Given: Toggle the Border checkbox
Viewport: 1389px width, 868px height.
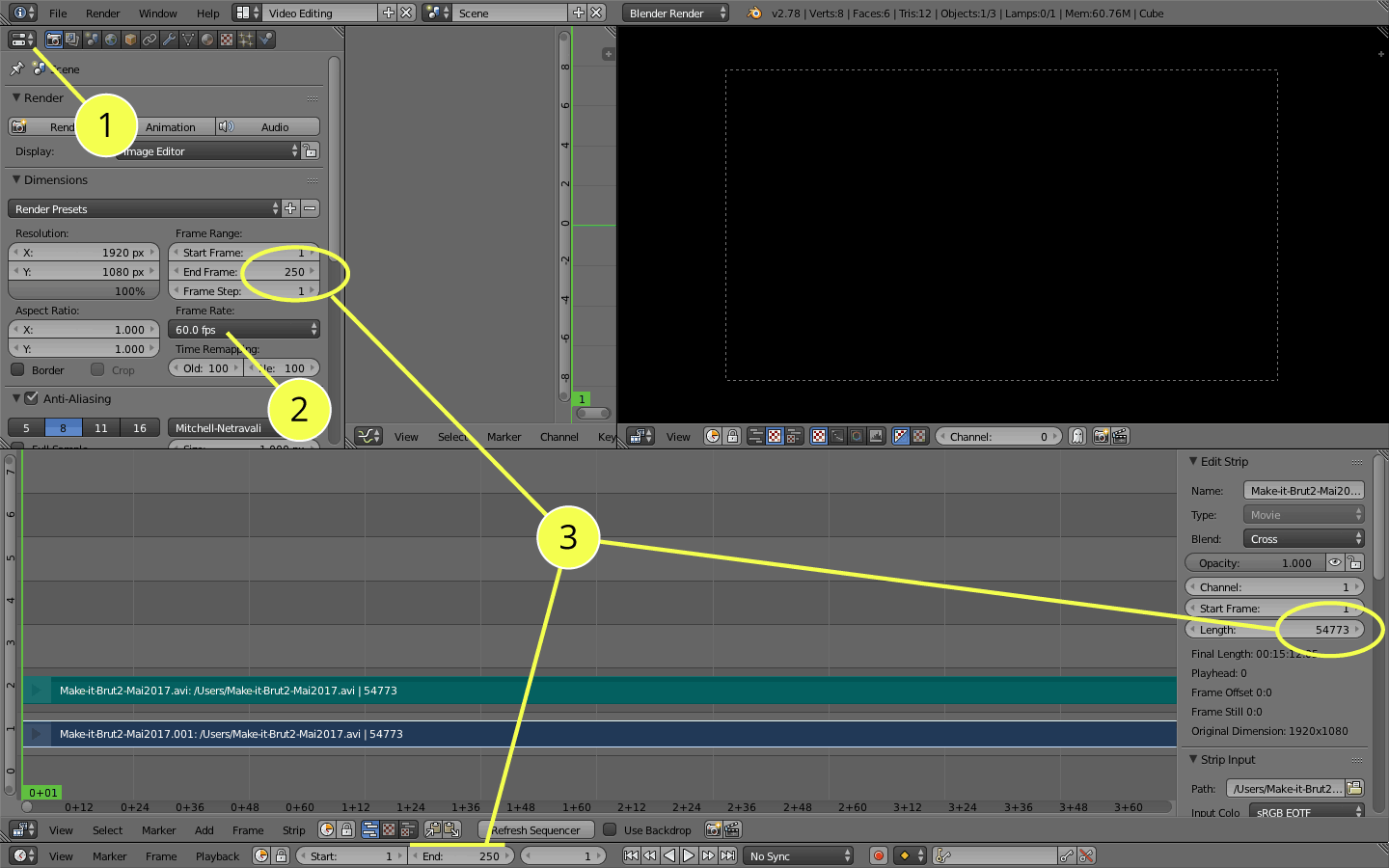Looking at the screenshot, I should point(17,369).
